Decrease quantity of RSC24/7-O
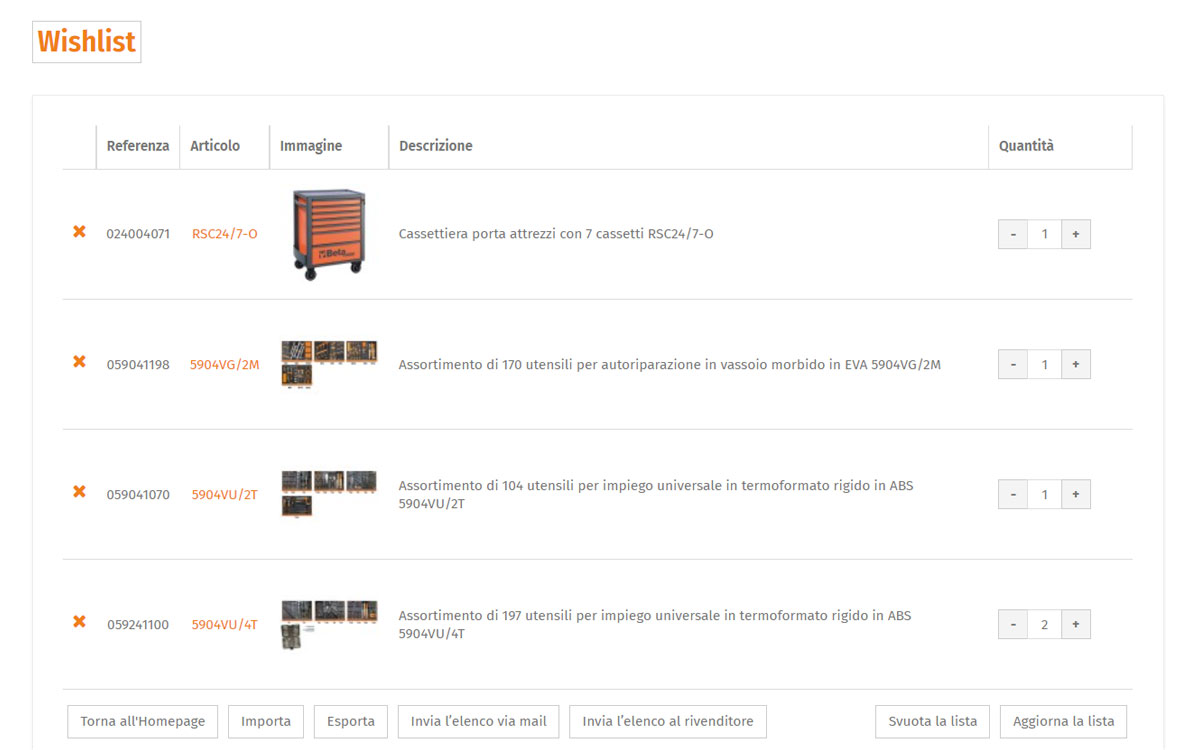 (1013, 234)
